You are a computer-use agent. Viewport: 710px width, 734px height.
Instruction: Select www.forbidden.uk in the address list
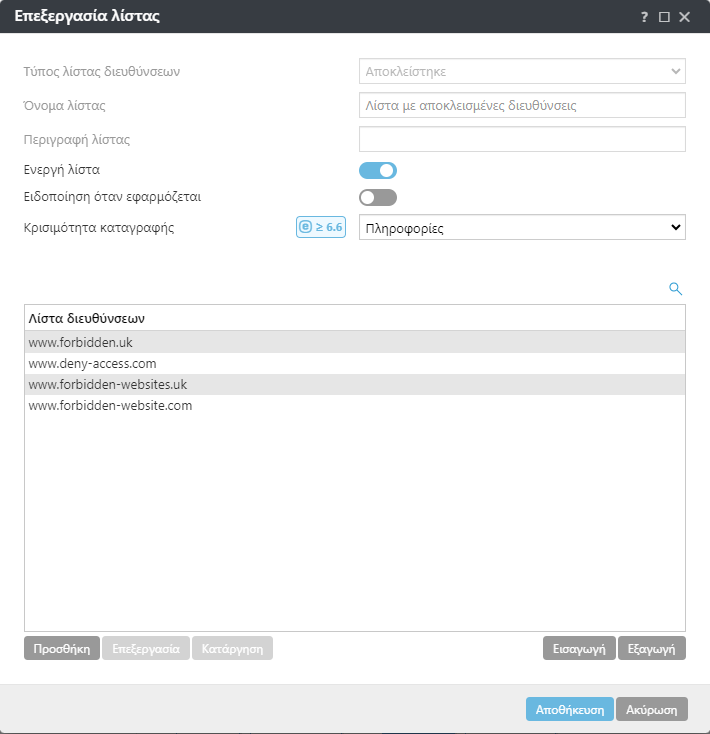(x=81, y=342)
